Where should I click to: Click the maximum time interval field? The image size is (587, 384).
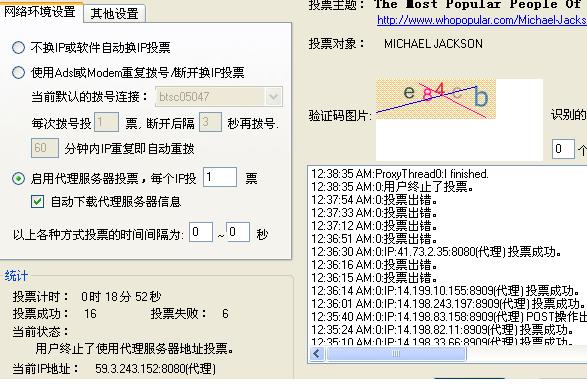(238, 232)
